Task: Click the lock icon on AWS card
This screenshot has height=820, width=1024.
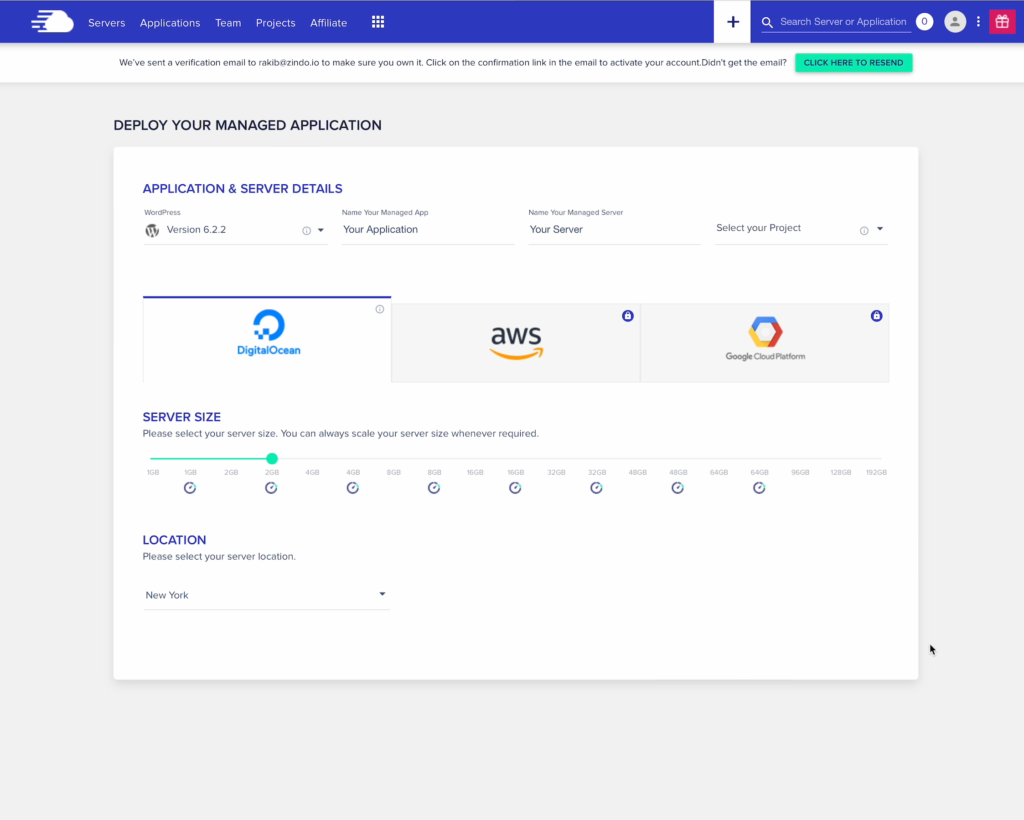Action: (x=628, y=316)
